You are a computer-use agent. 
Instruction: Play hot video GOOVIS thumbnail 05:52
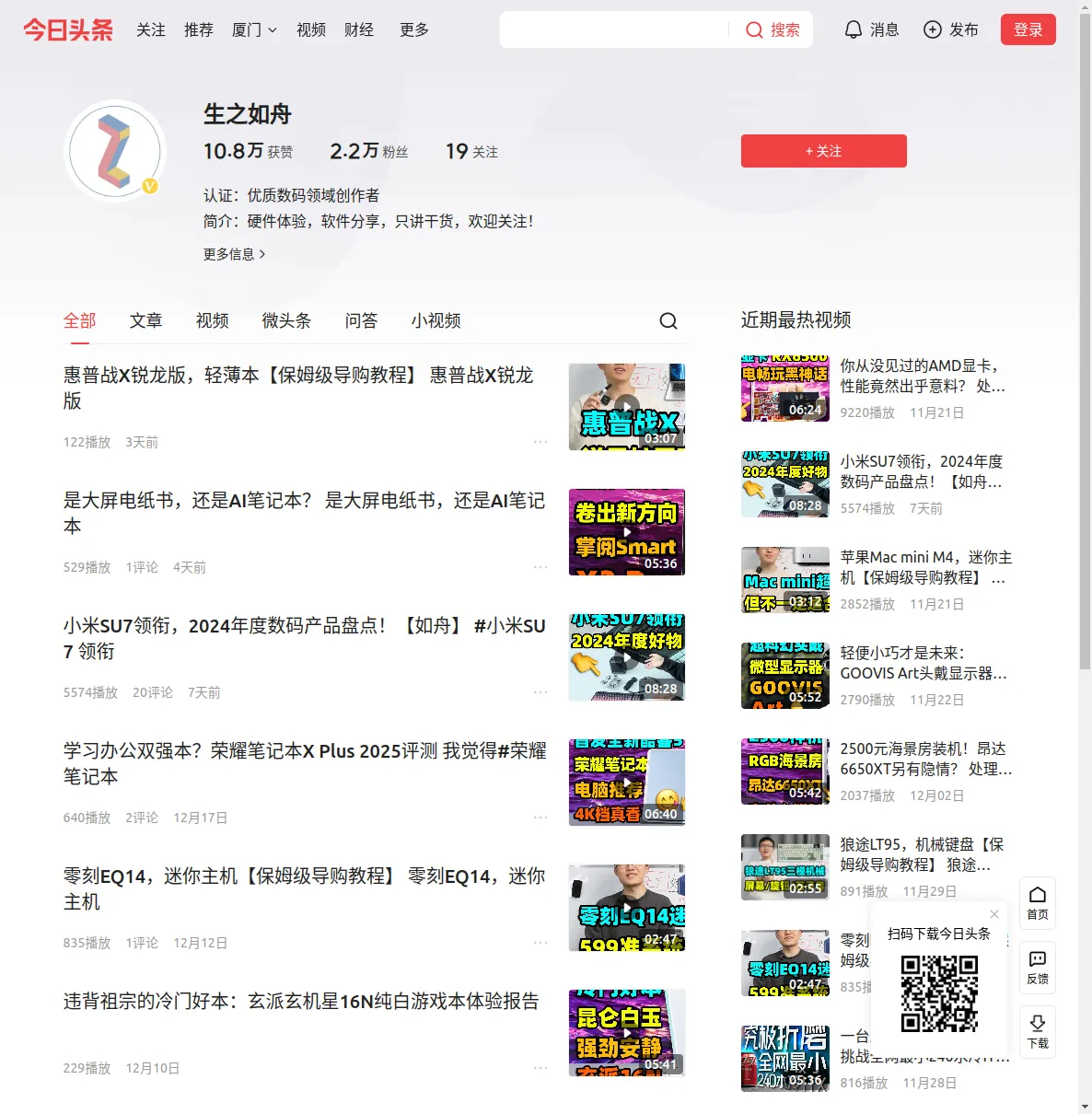[x=785, y=676]
